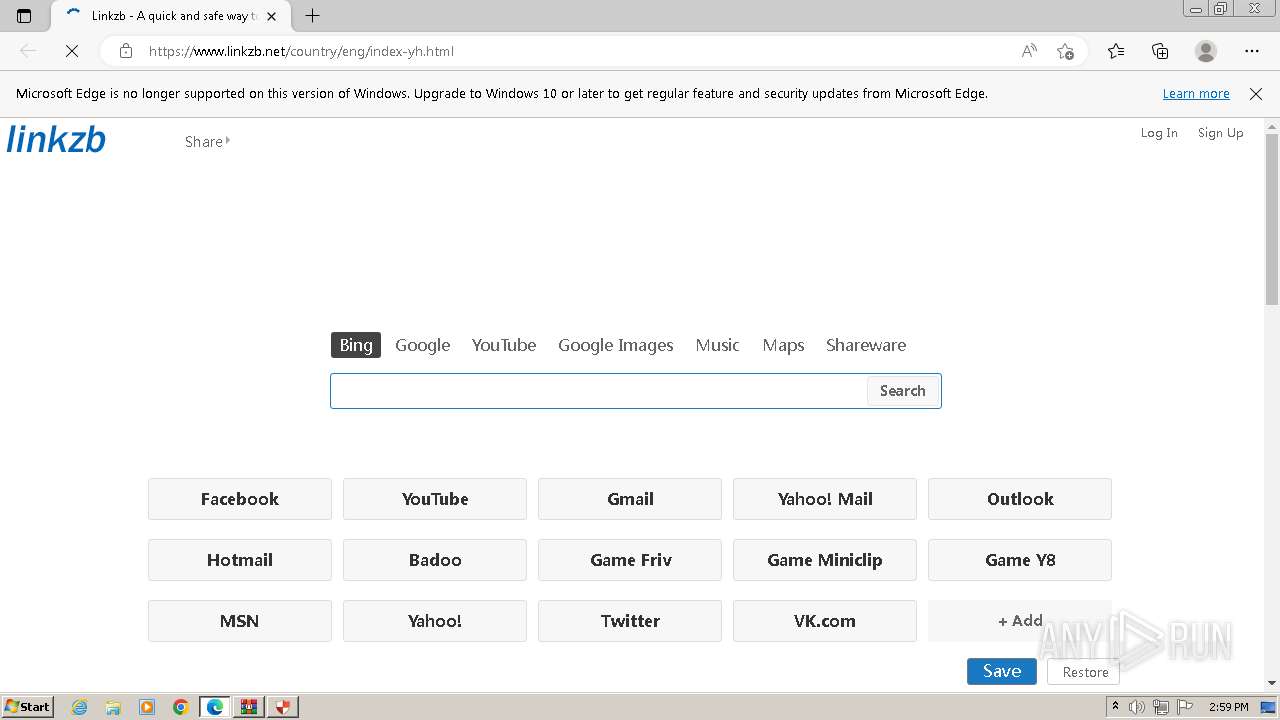Open Read aloud in address bar
The height and width of the screenshot is (720, 1280).
click(x=1029, y=51)
